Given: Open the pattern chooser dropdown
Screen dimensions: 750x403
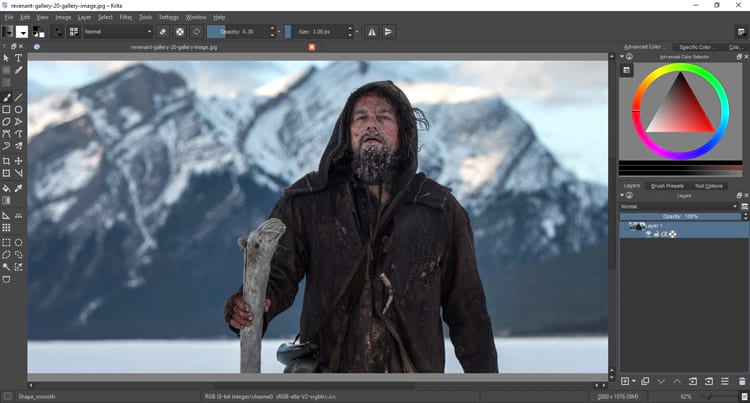Looking at the screenshot, I should 22,32.
